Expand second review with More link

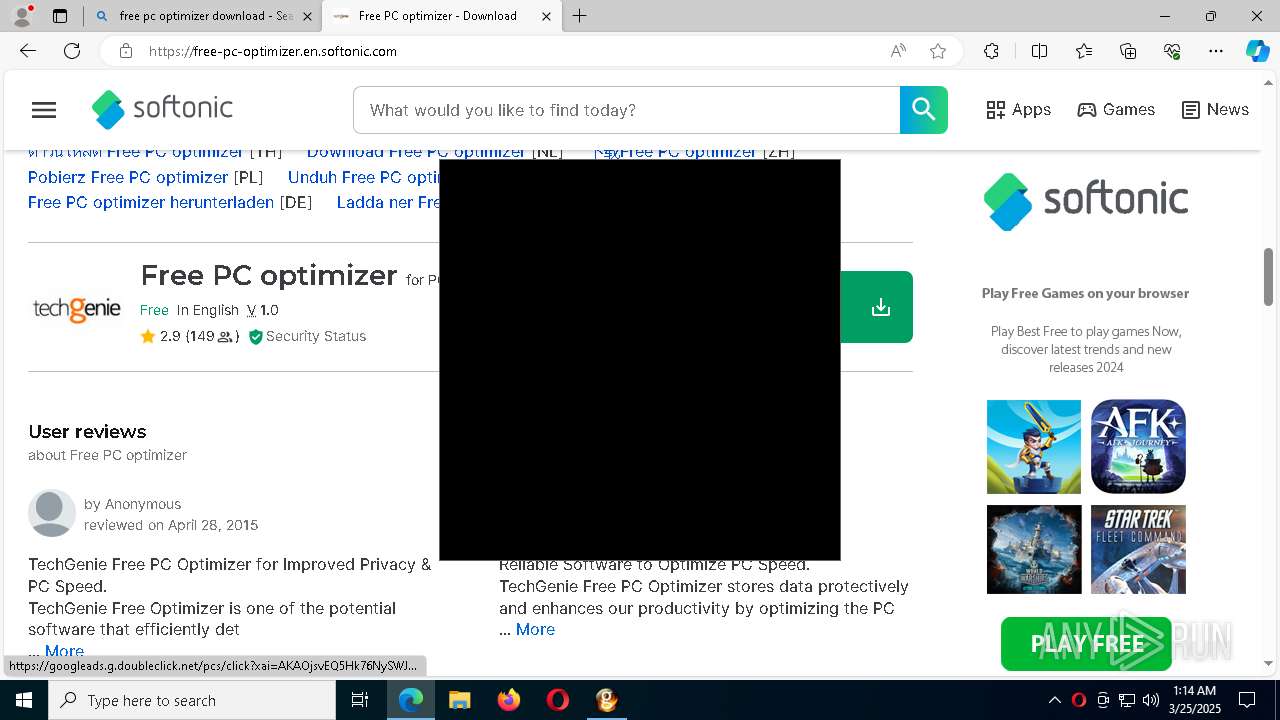[535, 629]
